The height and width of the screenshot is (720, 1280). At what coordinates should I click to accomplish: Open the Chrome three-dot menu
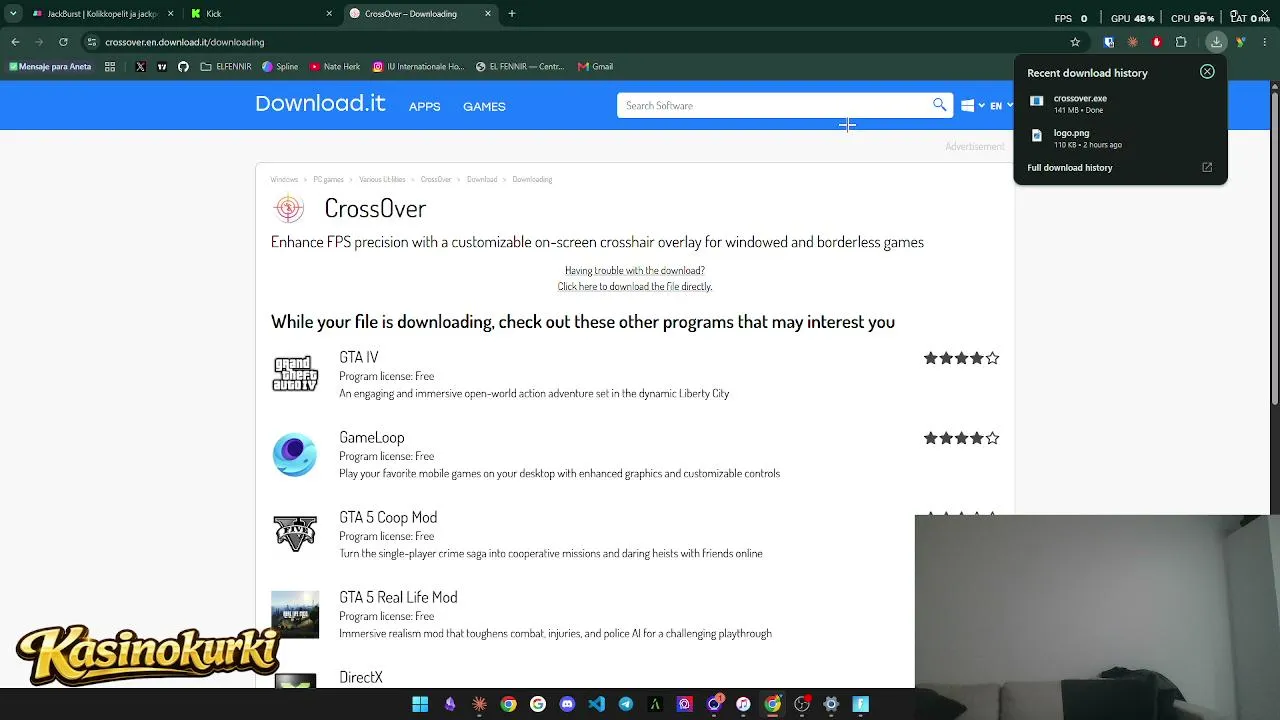tap(1264, 42)
